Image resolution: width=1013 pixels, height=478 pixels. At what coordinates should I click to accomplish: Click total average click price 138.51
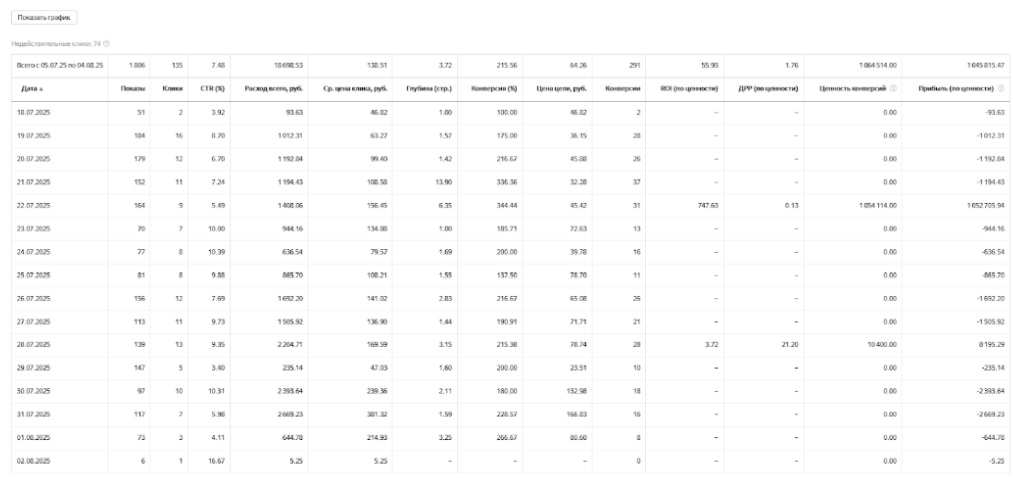[377, 65]
